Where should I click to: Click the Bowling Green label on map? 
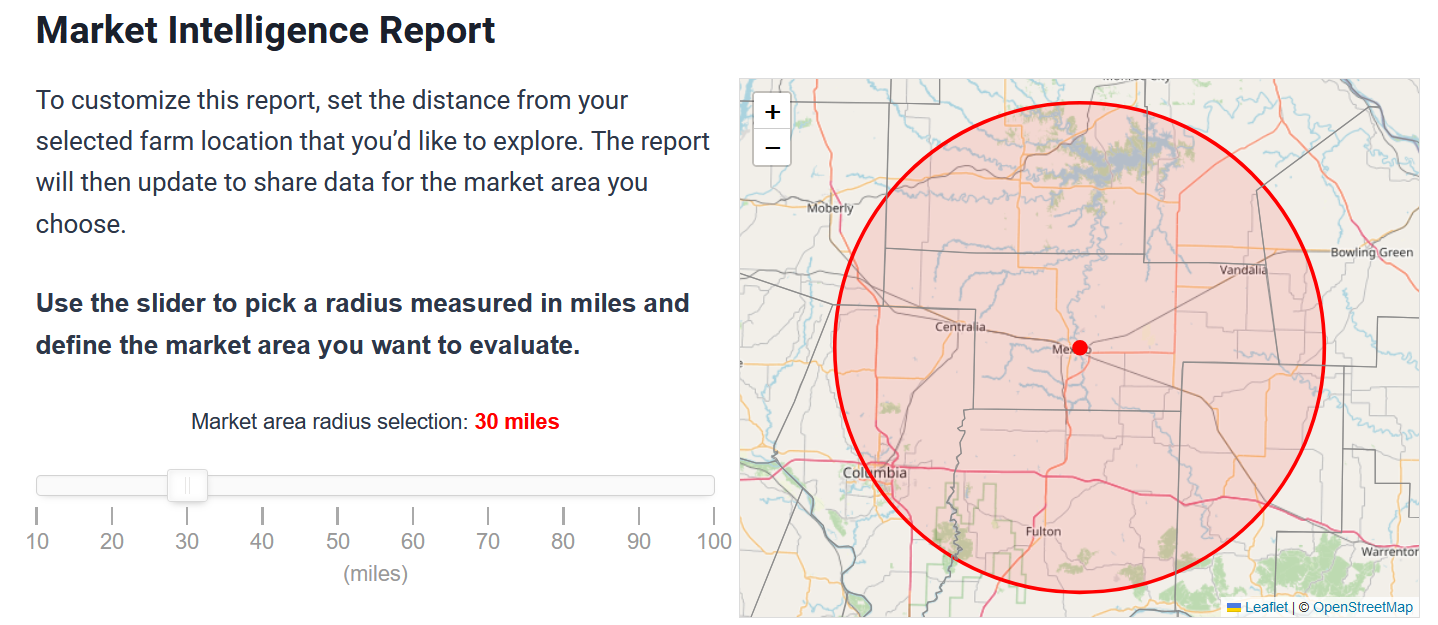point(1371,253)
